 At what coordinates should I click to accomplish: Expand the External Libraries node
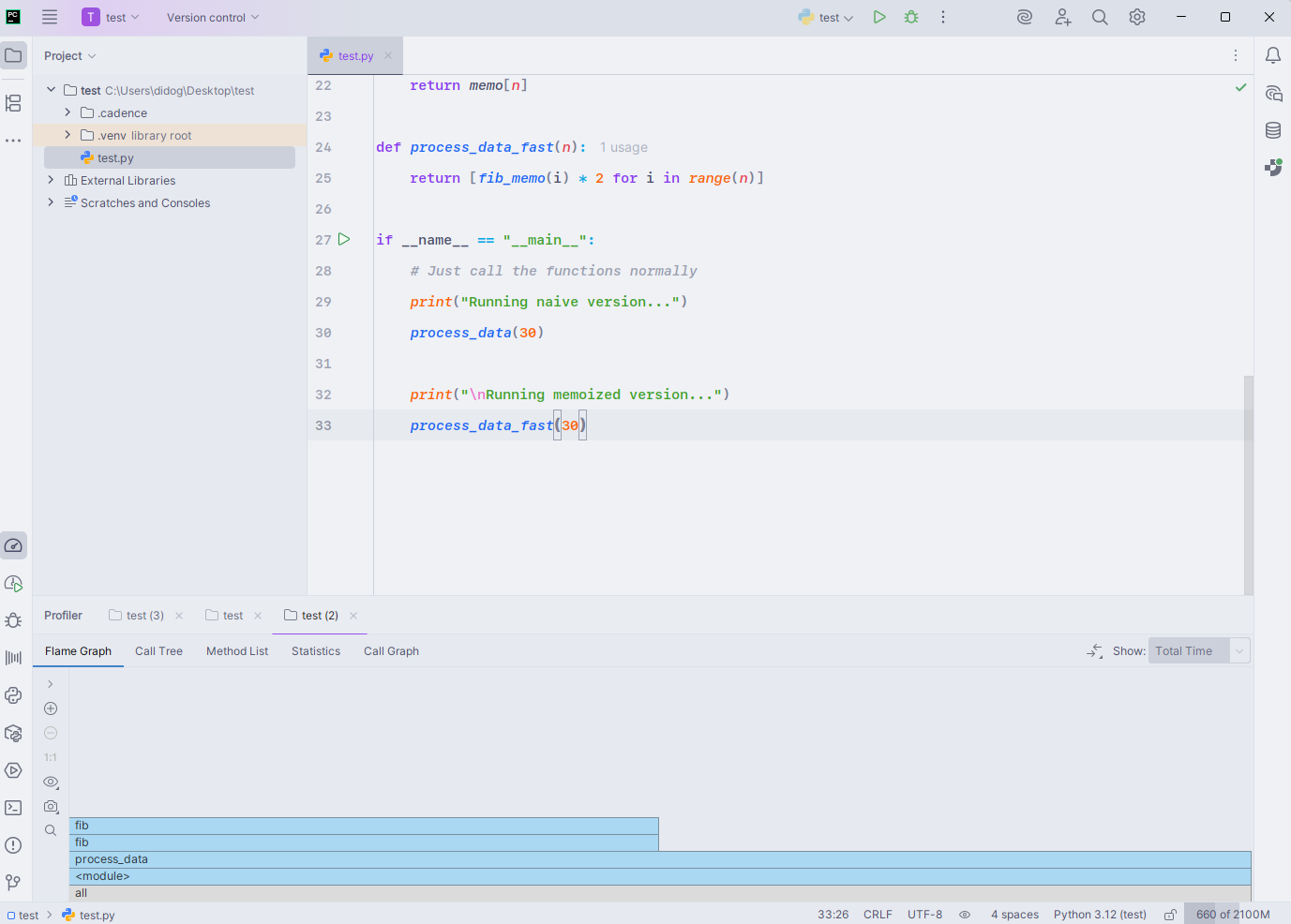pyautogui.click(x=51, y=181)
